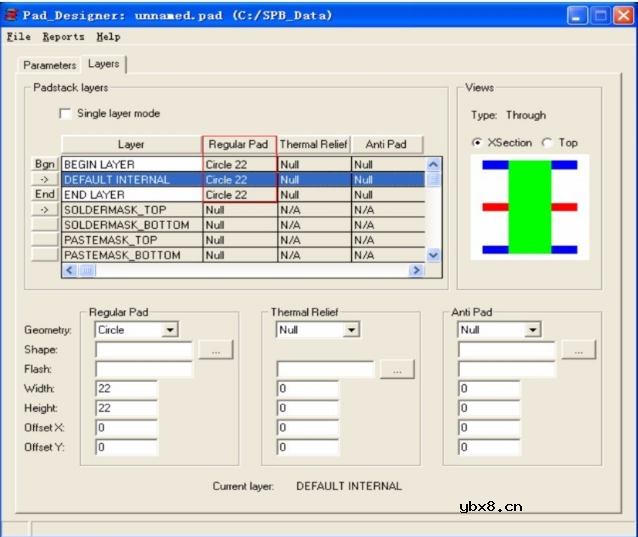Click the Pad Designer title bar icon
638x537 pixels.
[11, 16]
